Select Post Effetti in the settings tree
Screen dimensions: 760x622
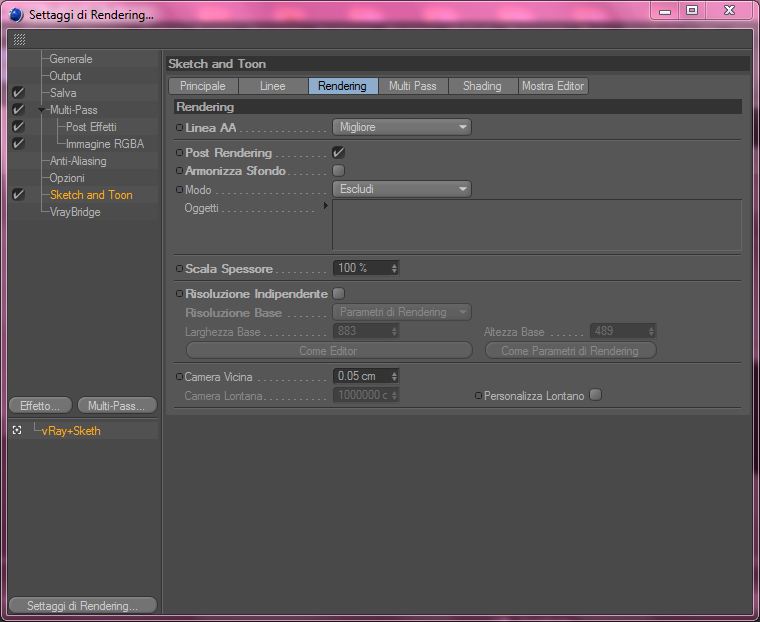pos(92,127)
